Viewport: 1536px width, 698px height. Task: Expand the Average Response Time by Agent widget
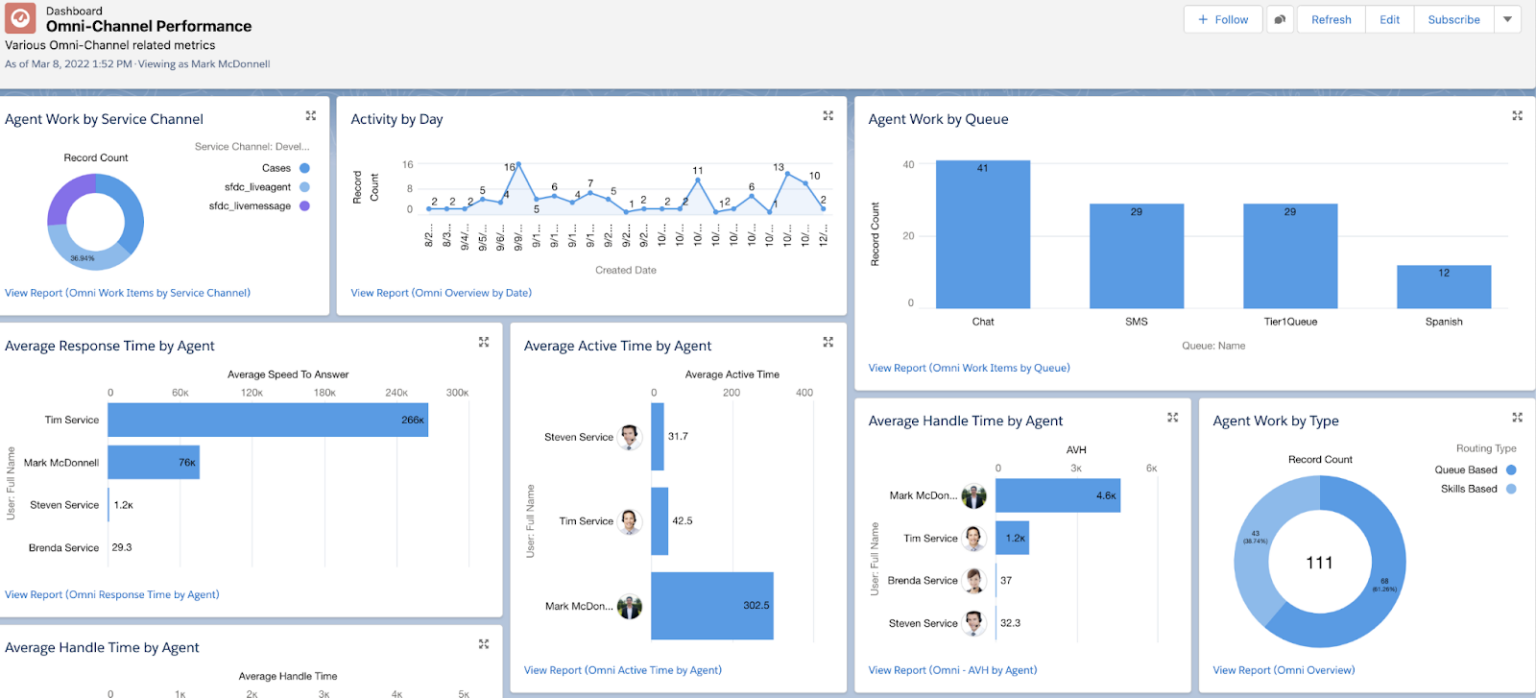coord(484,341)
